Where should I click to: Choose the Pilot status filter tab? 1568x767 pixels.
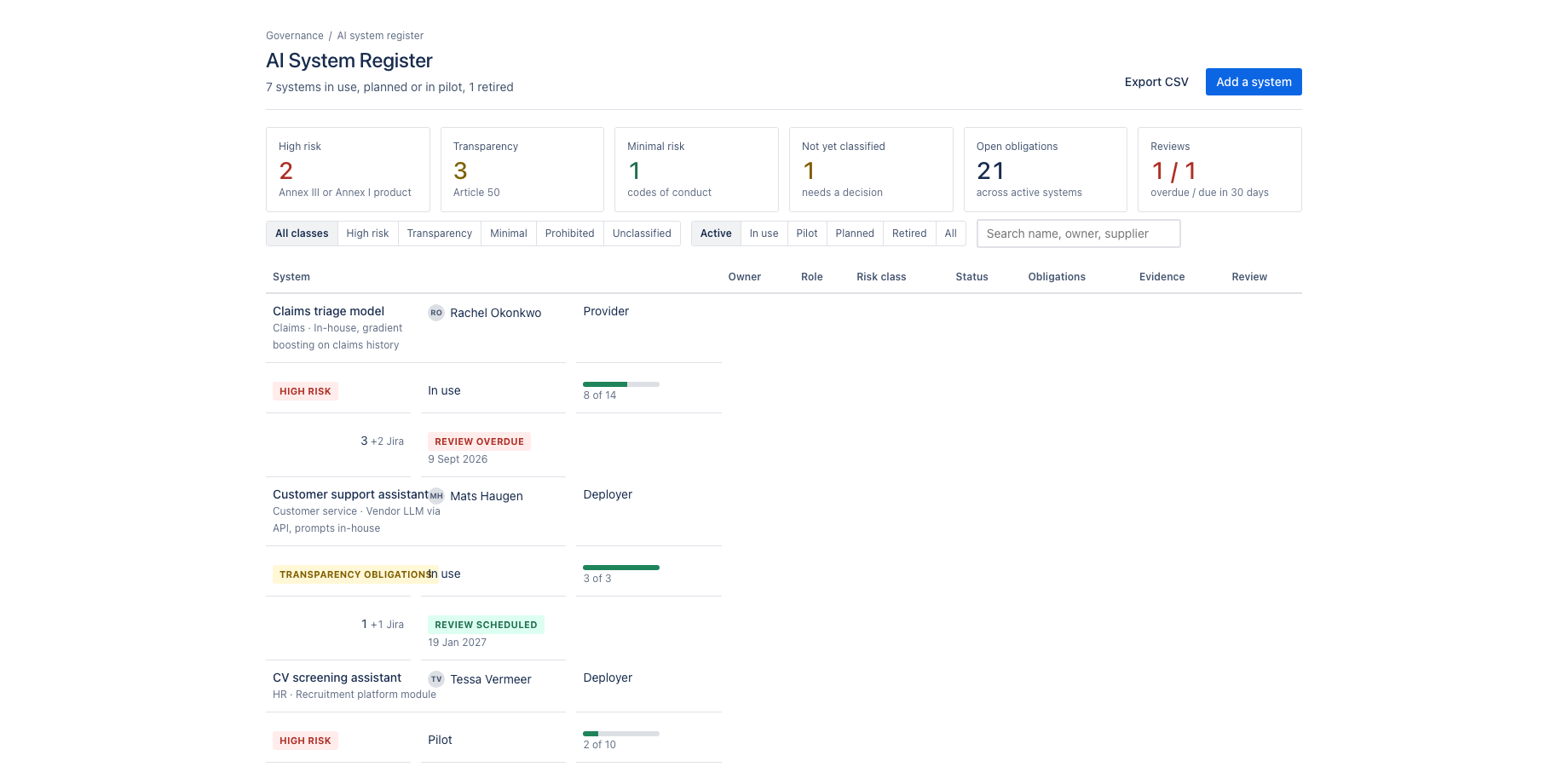[x=807, y=234]
